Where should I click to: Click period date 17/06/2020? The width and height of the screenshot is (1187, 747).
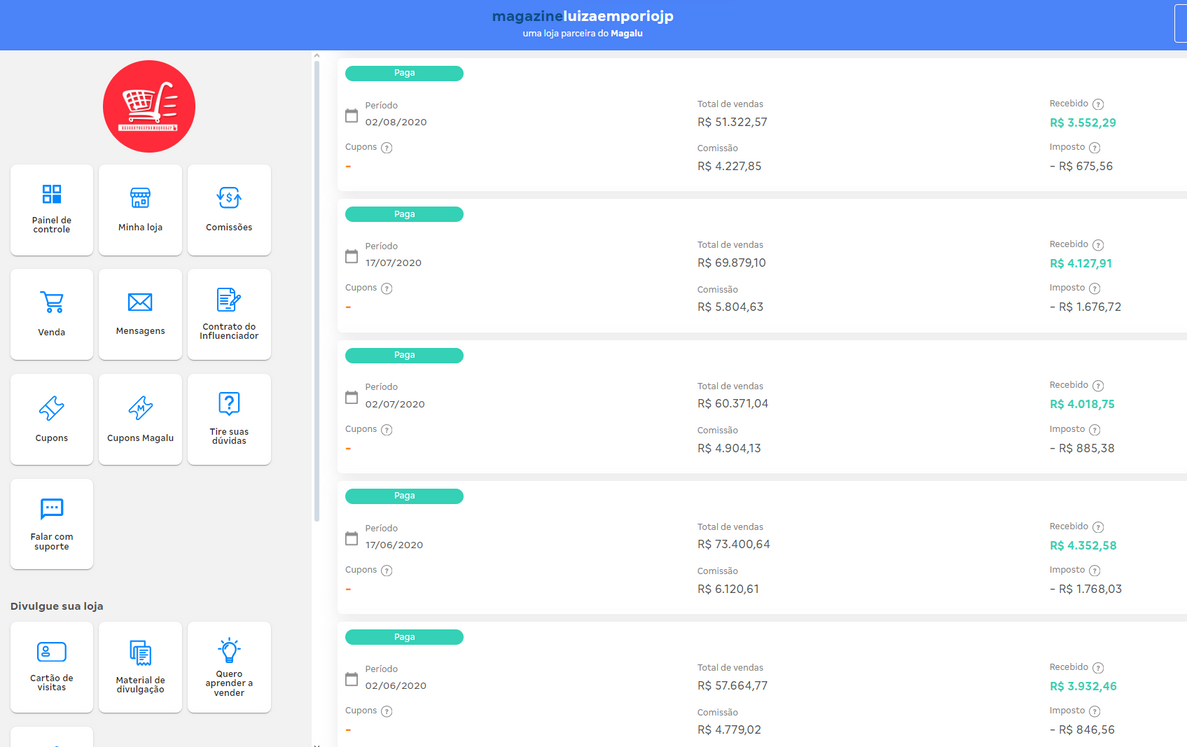394,545
